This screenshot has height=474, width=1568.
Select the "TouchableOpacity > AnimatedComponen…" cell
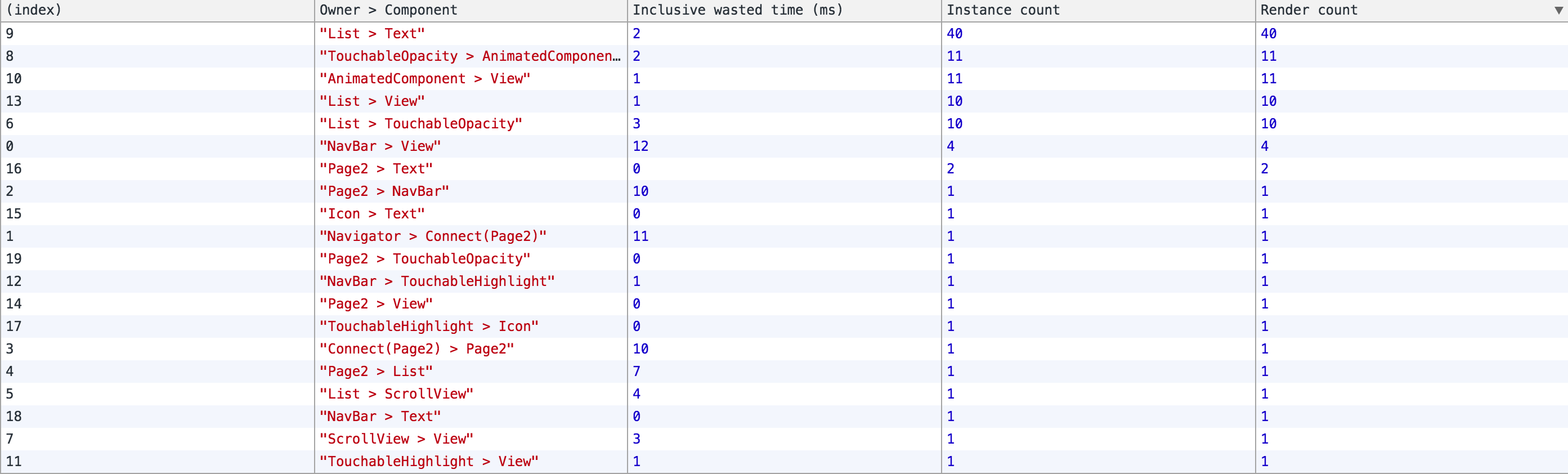471,56
